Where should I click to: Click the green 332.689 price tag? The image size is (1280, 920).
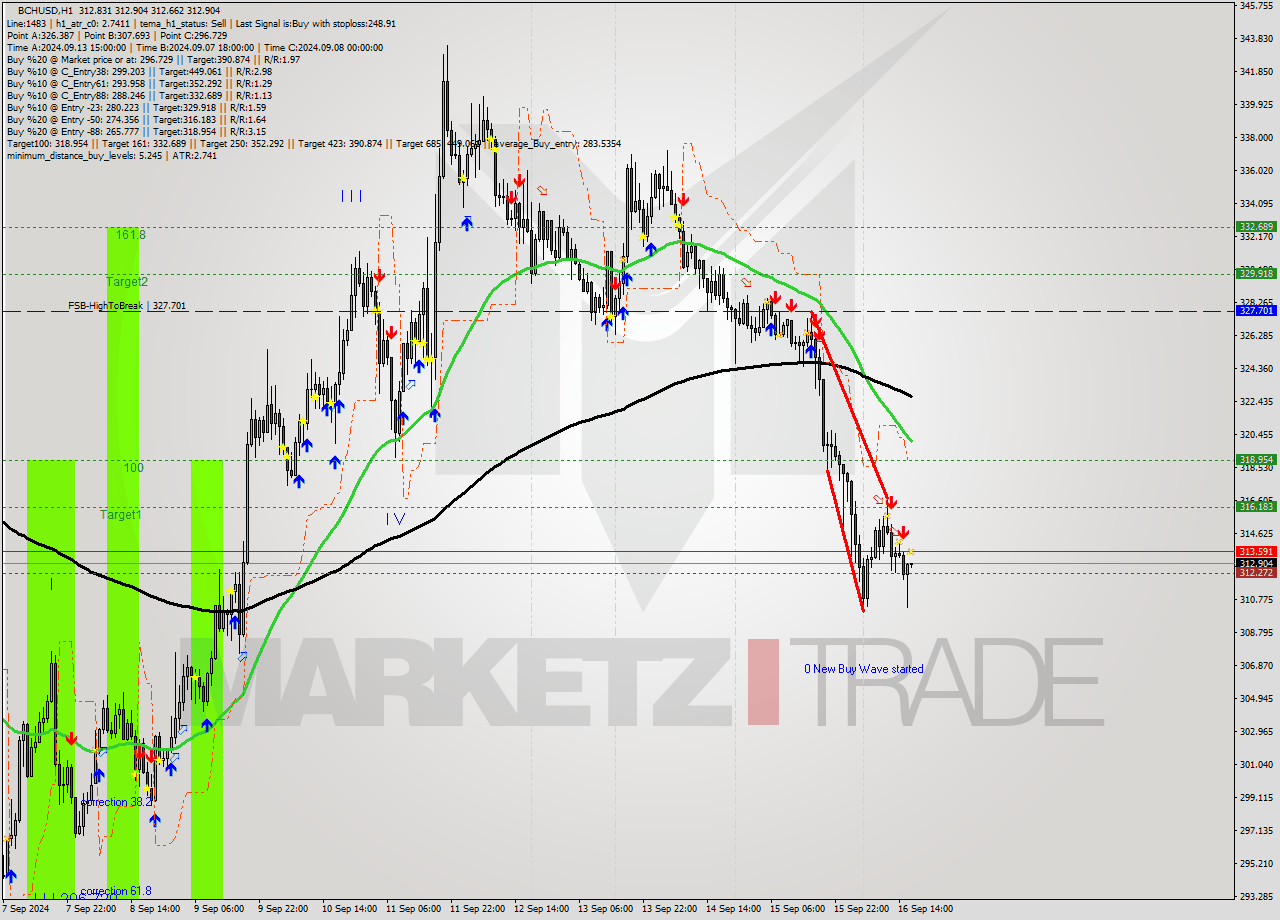pyautogui.click(x=1257, y=227)
